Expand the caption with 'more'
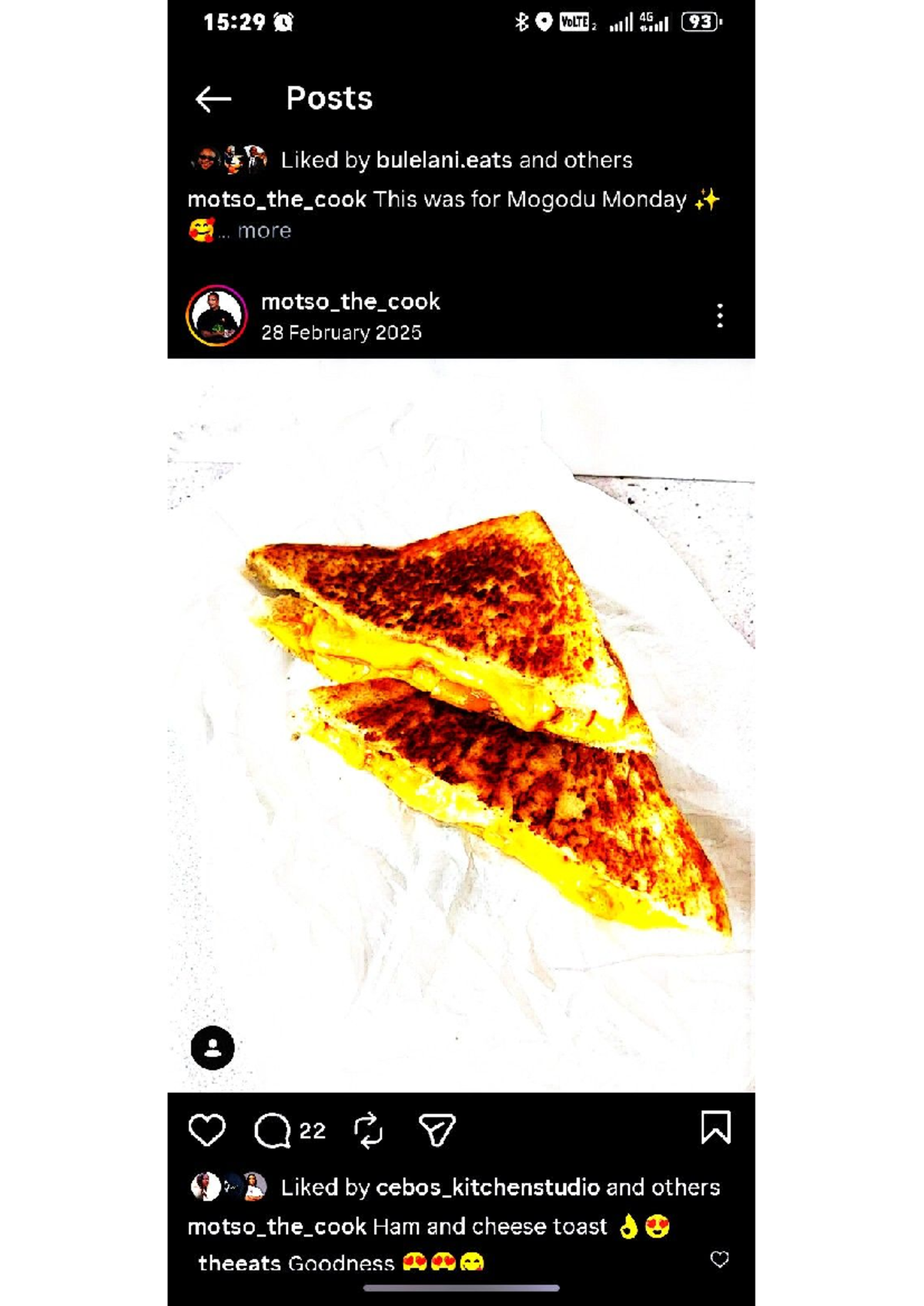The image size is (924, 1306). pos(264,230)
